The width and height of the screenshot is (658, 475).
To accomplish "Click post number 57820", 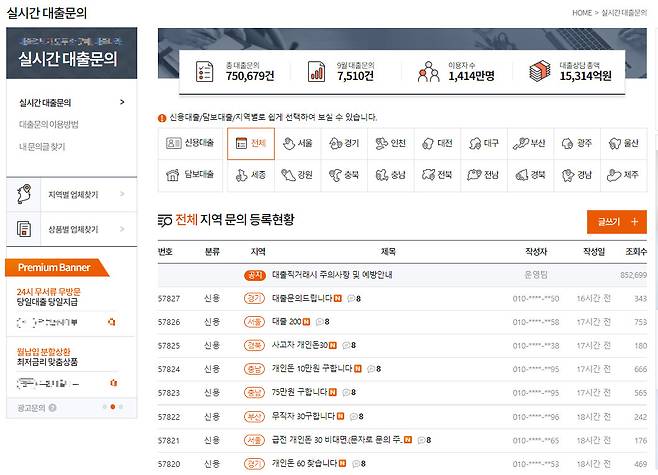I will 169,464.
